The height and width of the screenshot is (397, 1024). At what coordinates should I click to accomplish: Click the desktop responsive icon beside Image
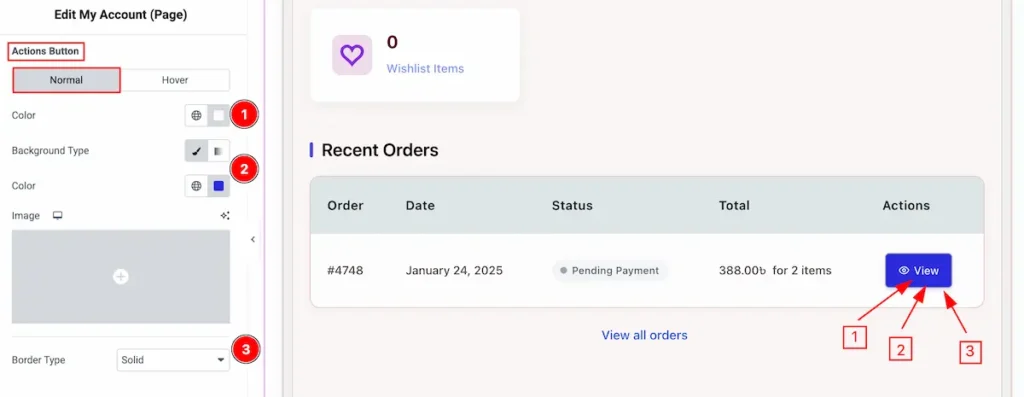point(57,215)
